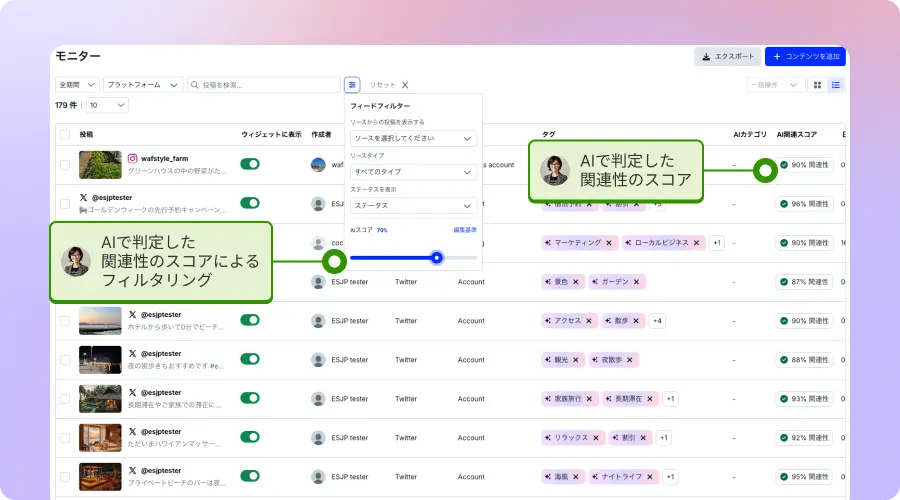Click the Instagram icon for wafstyle_farm

(133, 158)
